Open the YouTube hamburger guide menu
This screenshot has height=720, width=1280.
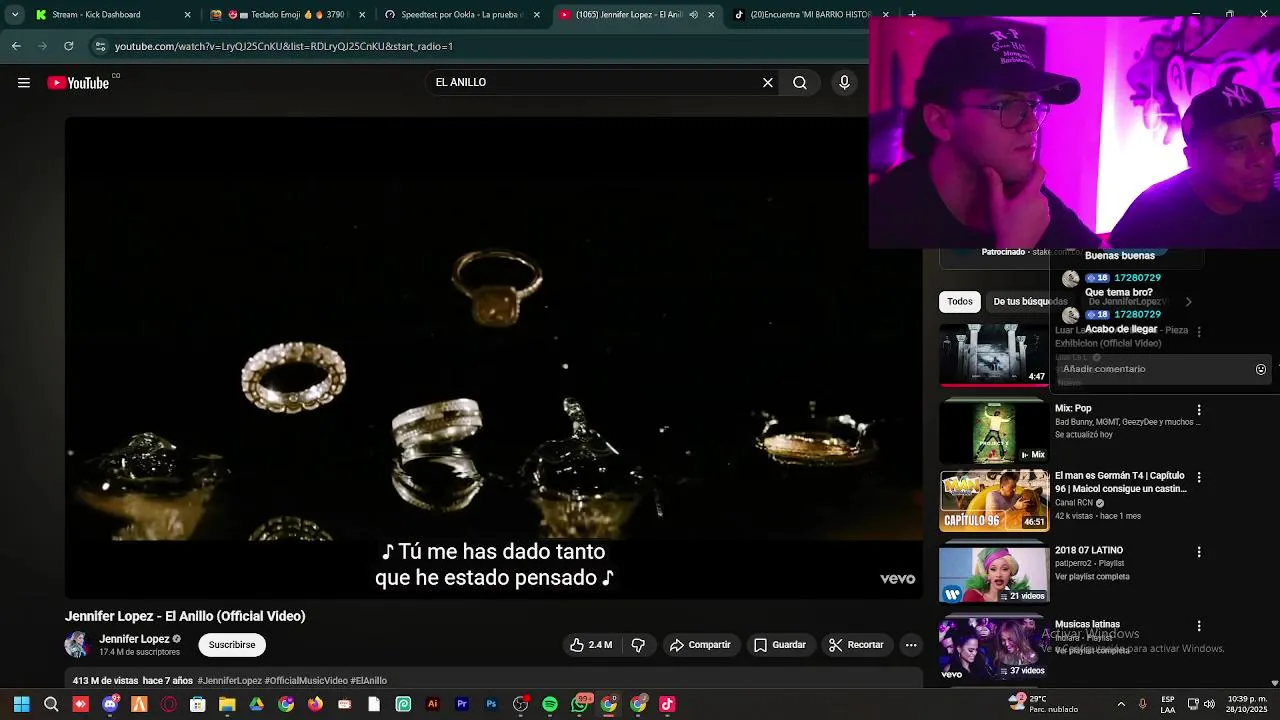coord(24,83)
